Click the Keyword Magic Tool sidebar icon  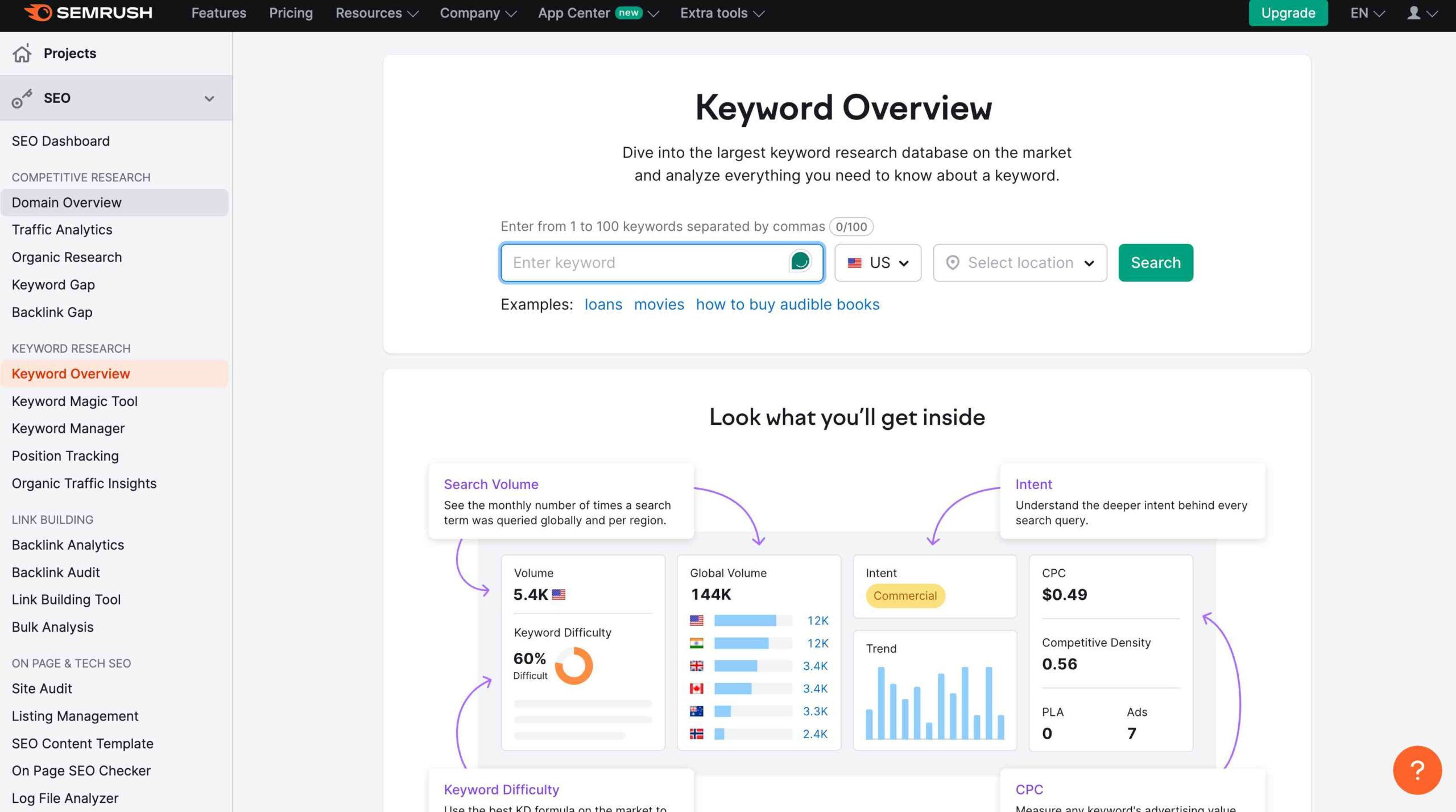[x=74, y=400]
